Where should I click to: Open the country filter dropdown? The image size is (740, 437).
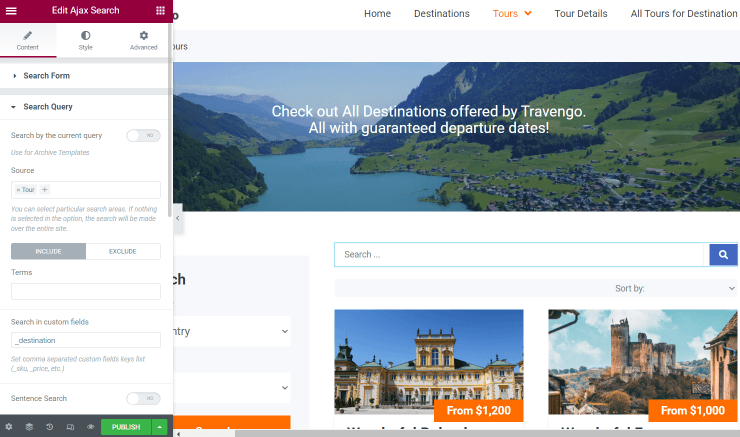(x=232, y=331)
